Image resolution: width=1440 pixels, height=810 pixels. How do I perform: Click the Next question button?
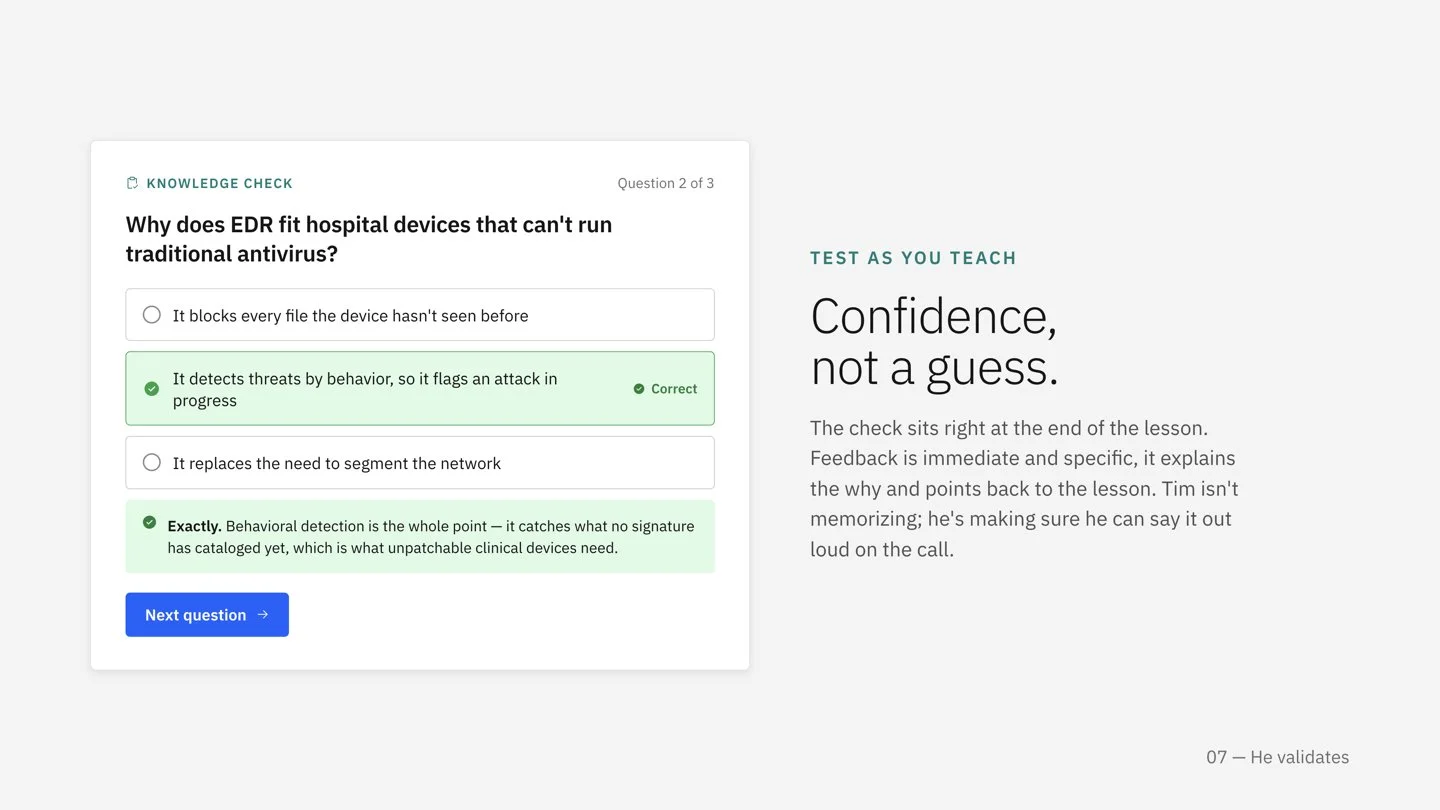(x=207, y=615)
